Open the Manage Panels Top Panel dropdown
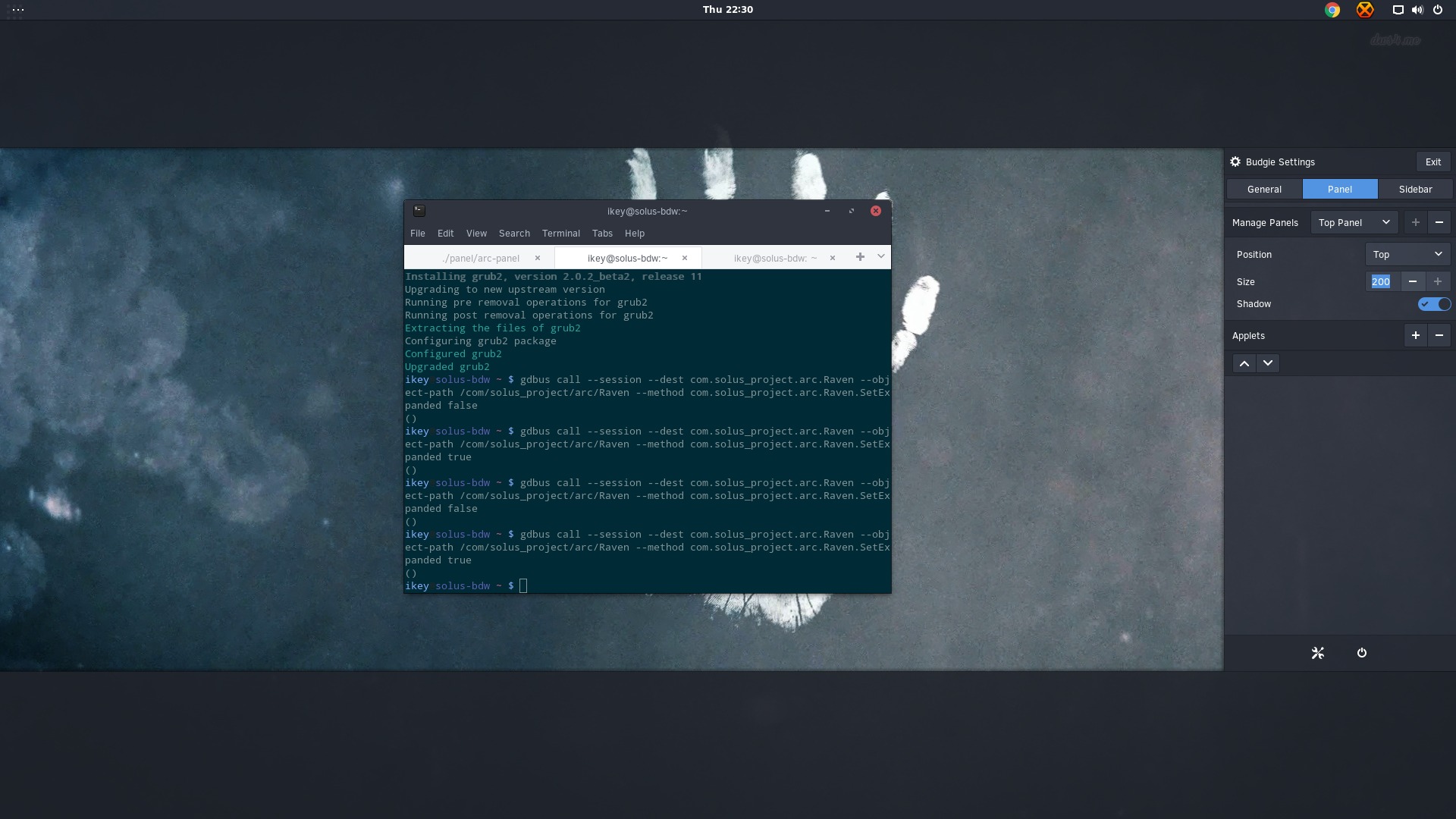1456x819 pixels. point(1354,222)
